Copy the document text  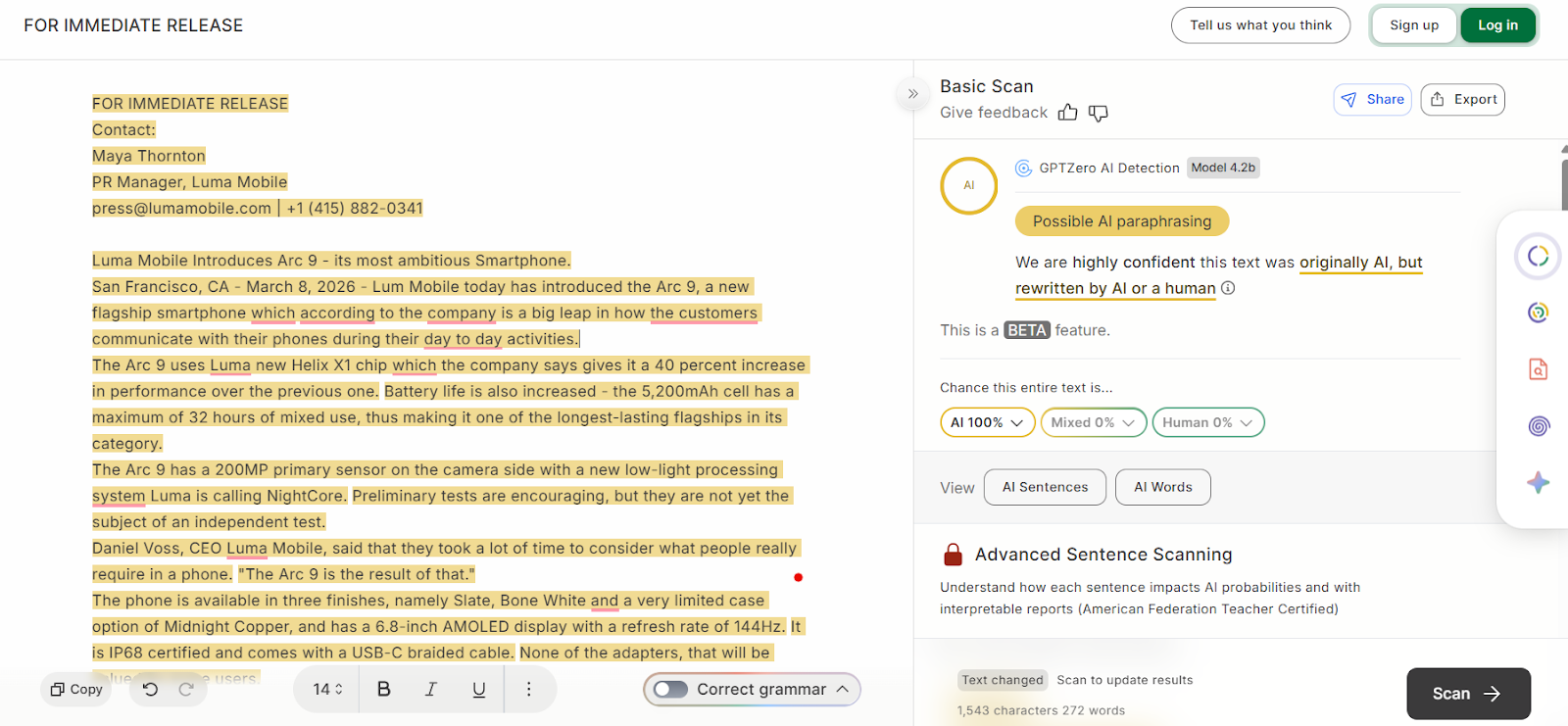[x=76, y=689]
